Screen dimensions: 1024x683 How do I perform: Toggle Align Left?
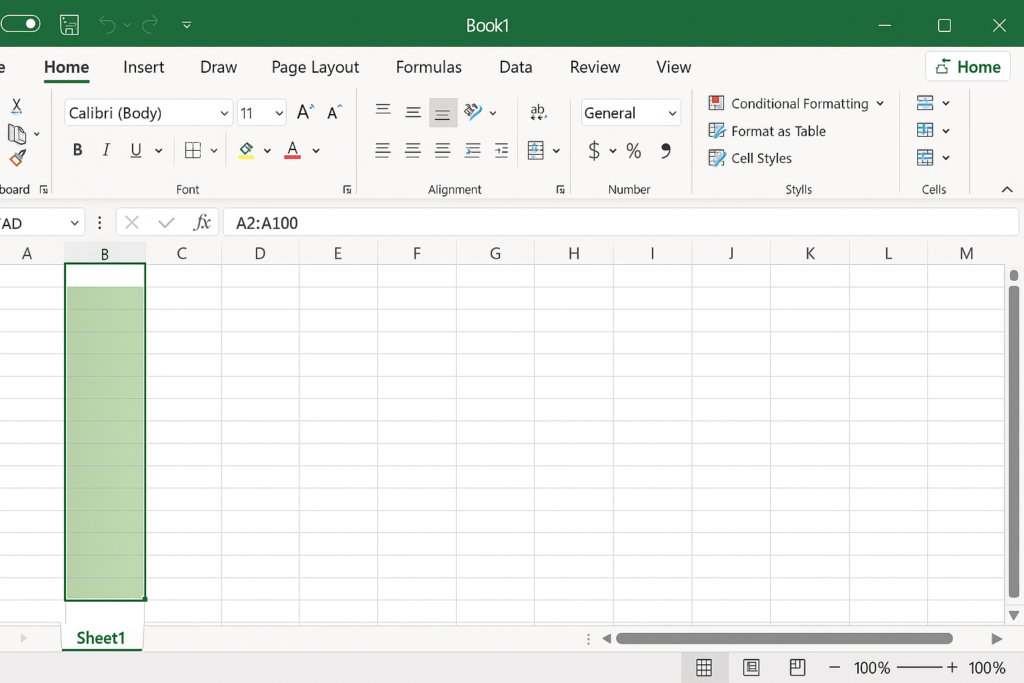[383, 150]
